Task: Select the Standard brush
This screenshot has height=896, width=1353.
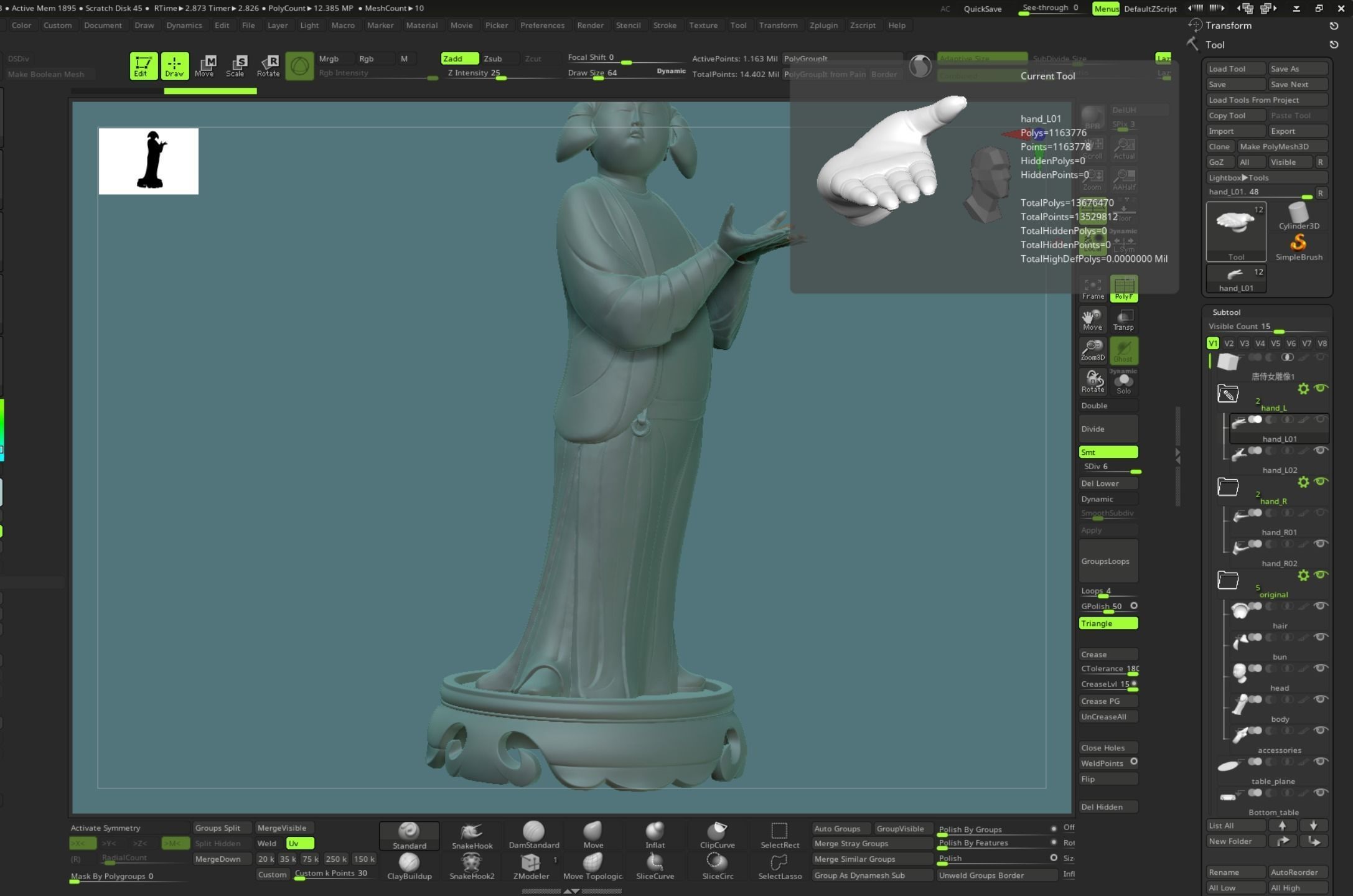Action: tap(409, 835)
